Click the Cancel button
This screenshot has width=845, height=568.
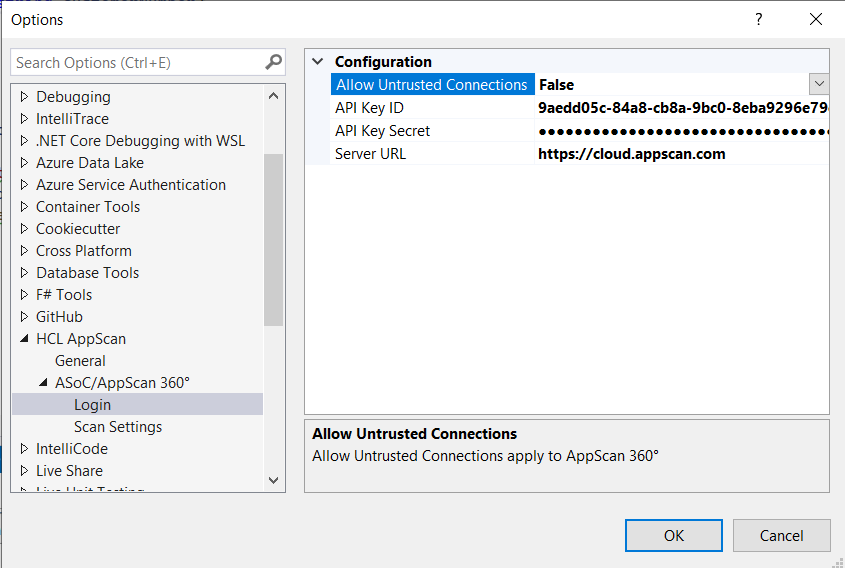(781, 535)
